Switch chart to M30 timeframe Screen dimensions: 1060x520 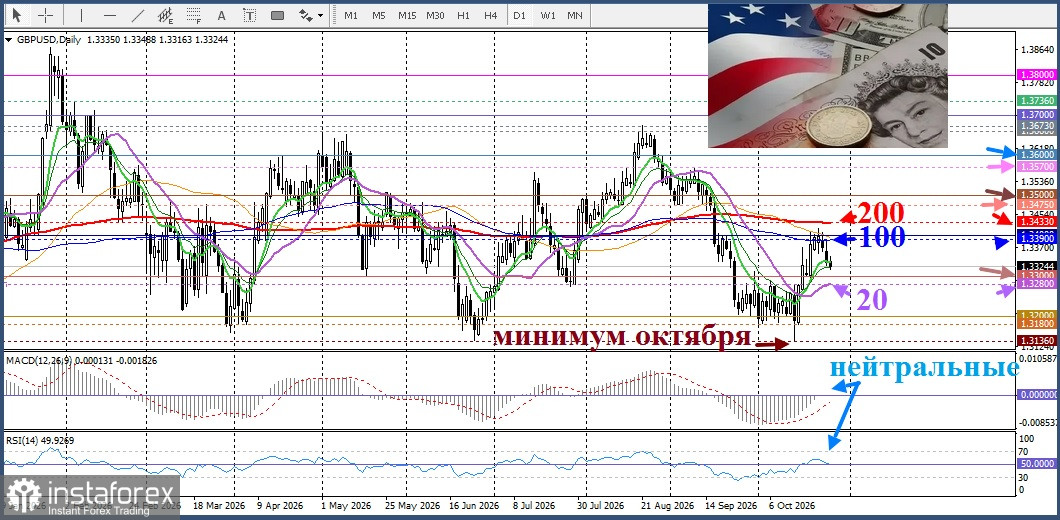pos(435,15)
